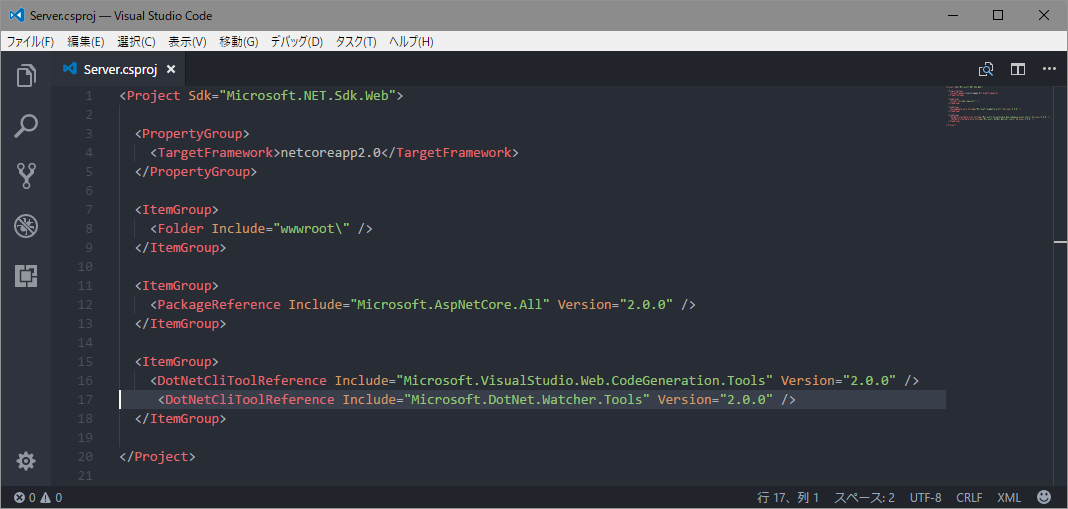Change language mode XML
The width and height of the screenshot is (1068, 509).
point(1009,497)
